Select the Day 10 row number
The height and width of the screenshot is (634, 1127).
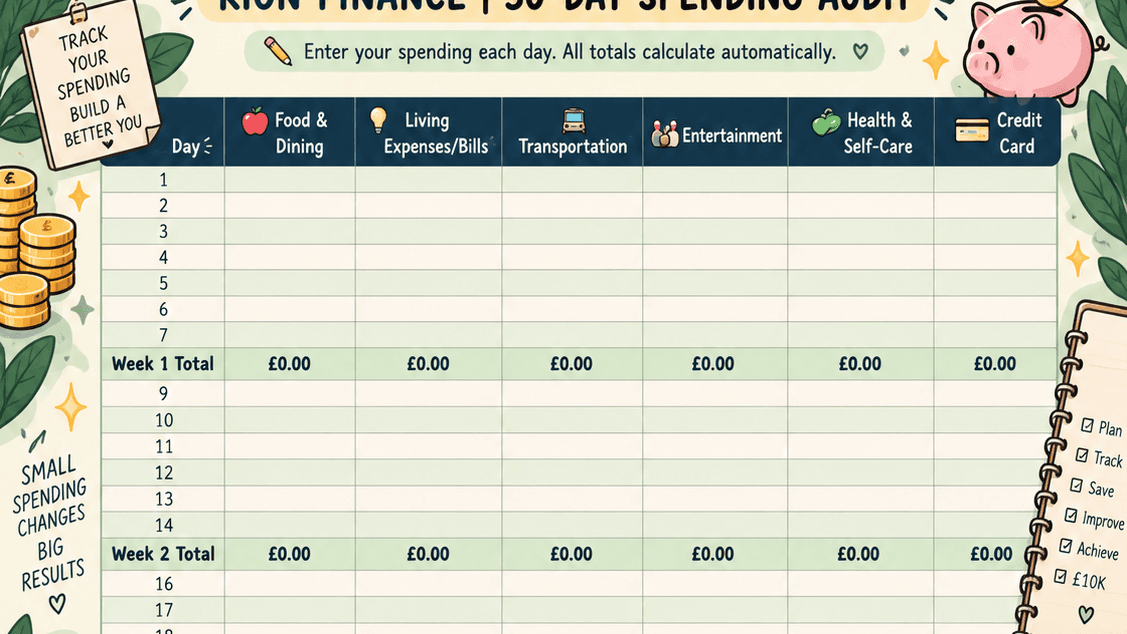point(164,421)
